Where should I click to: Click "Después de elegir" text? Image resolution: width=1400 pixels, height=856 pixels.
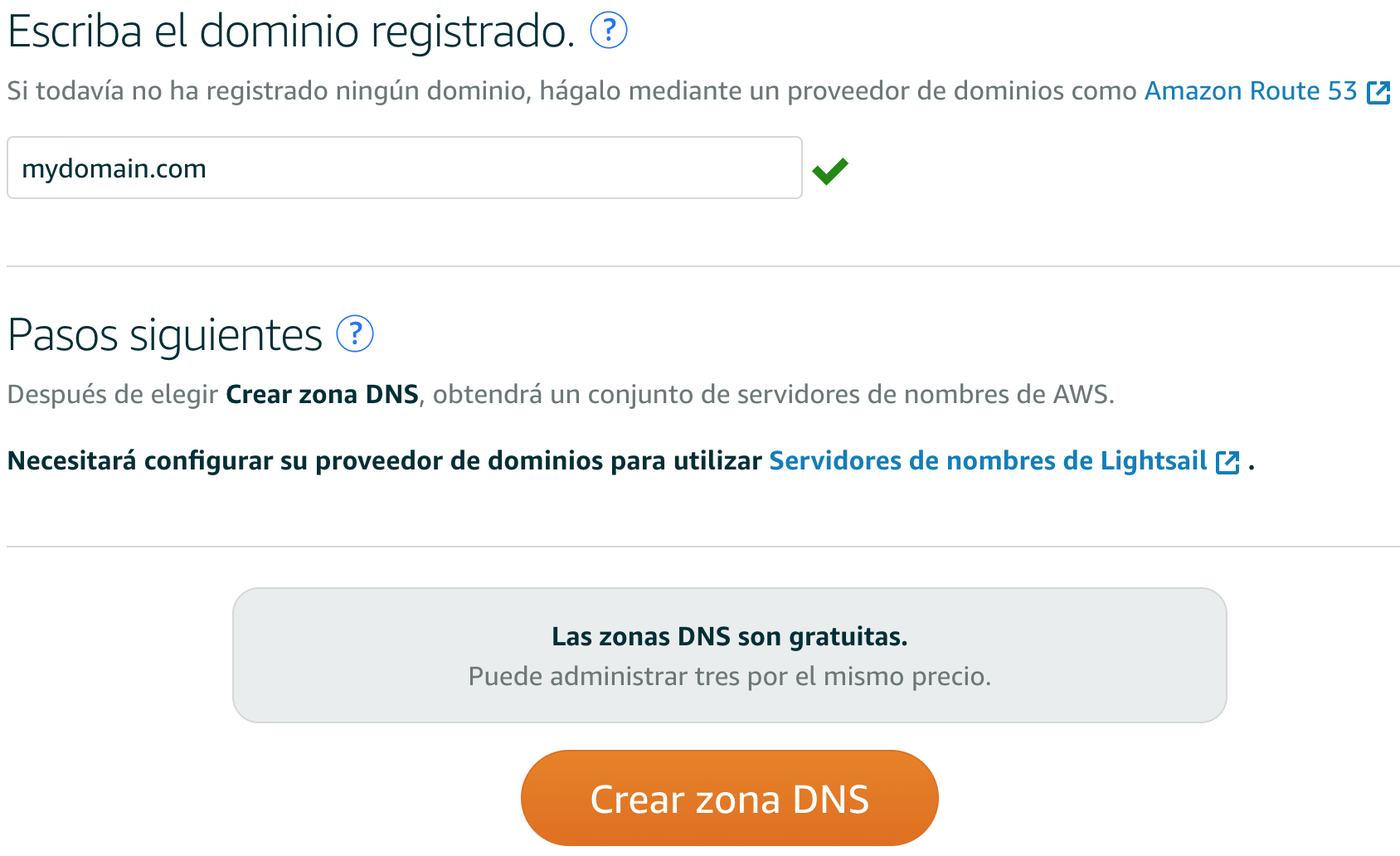click(113, 394)
